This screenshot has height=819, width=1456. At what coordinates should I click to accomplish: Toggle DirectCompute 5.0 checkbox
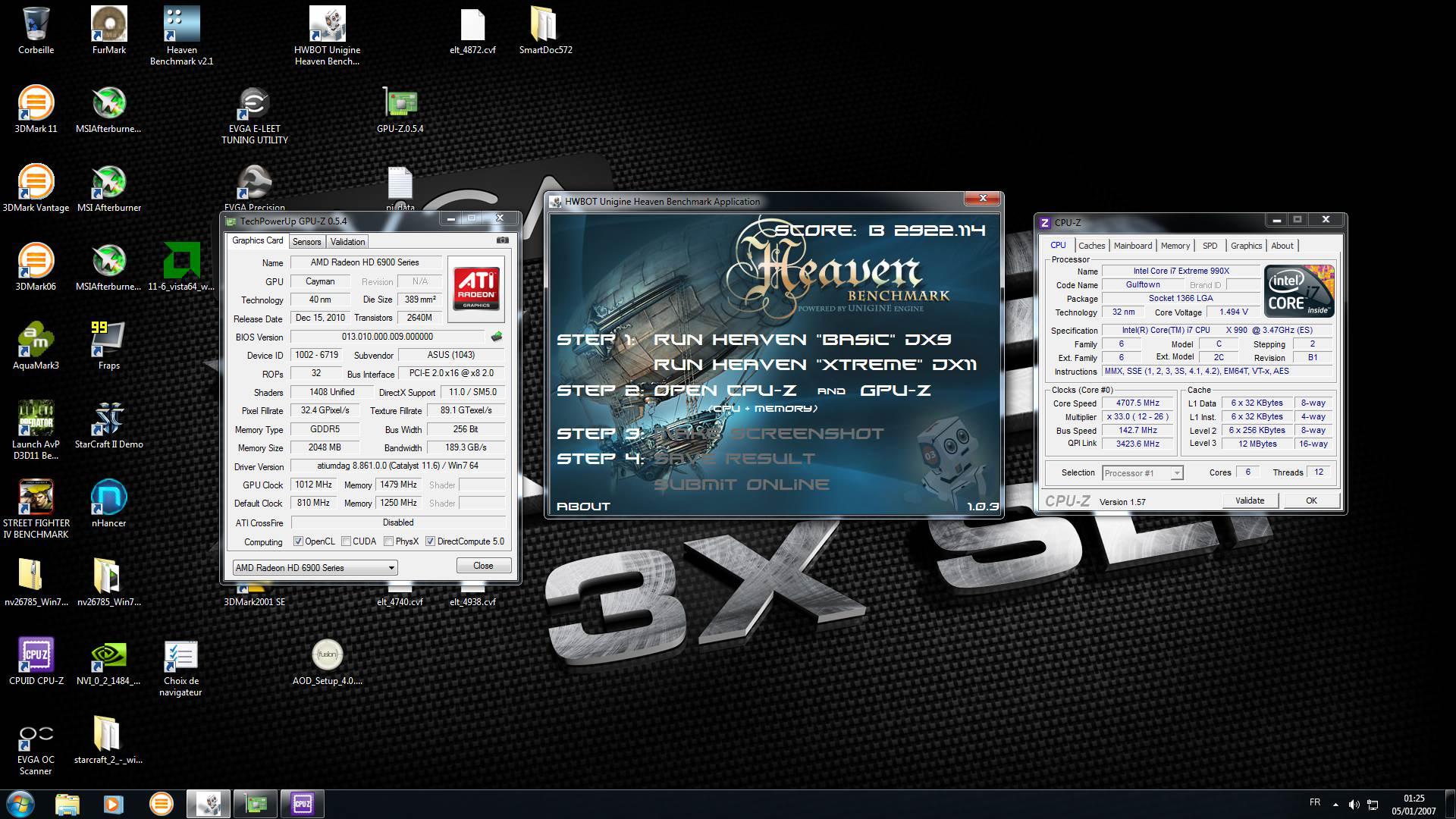430,541
